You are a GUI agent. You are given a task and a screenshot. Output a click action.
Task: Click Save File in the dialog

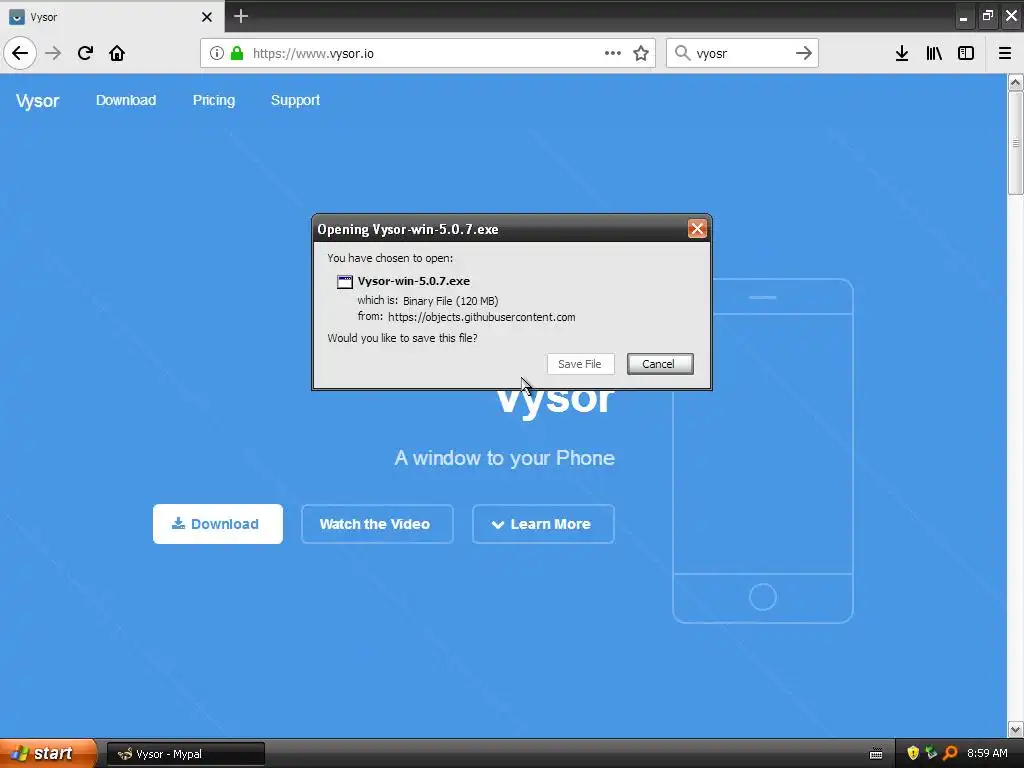(x=580, y=364)
